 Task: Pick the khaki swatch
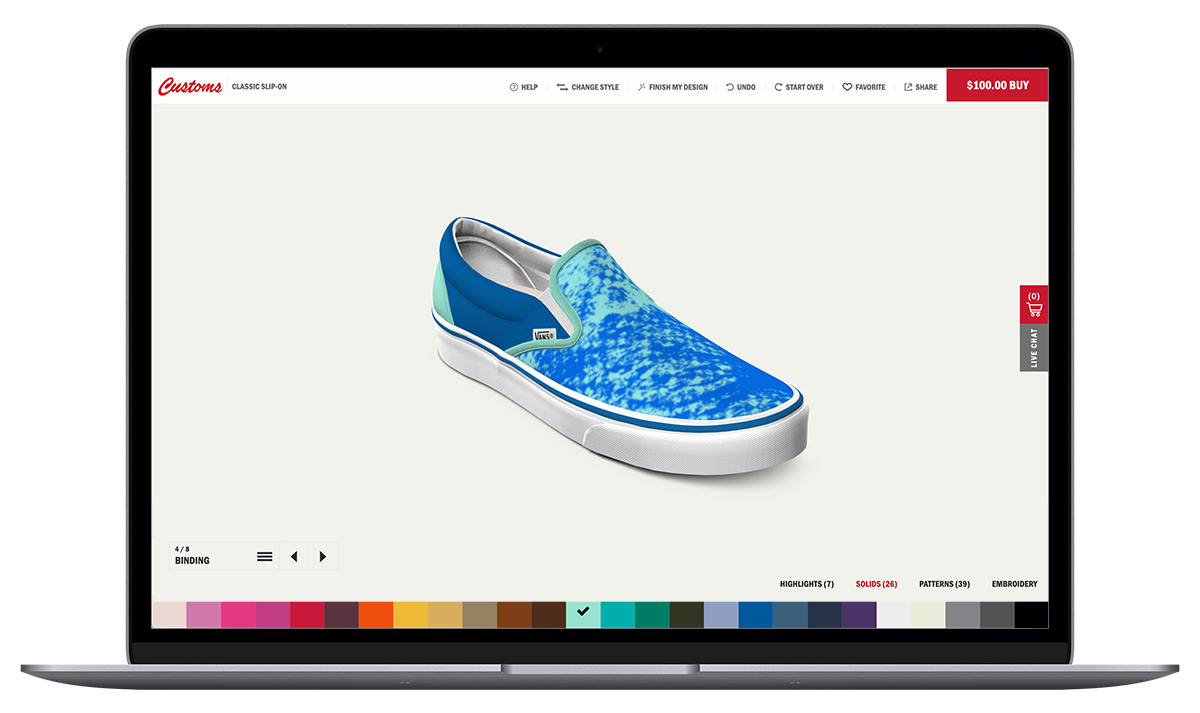[x=480, y=614]
